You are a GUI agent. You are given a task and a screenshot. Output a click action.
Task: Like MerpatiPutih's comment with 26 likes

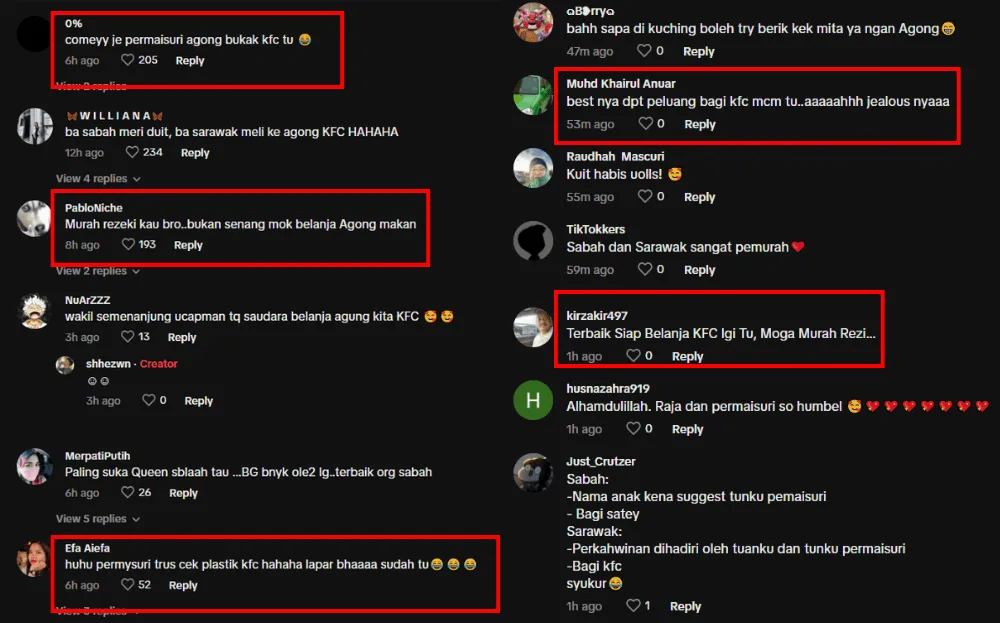click(x=128, y=492)
